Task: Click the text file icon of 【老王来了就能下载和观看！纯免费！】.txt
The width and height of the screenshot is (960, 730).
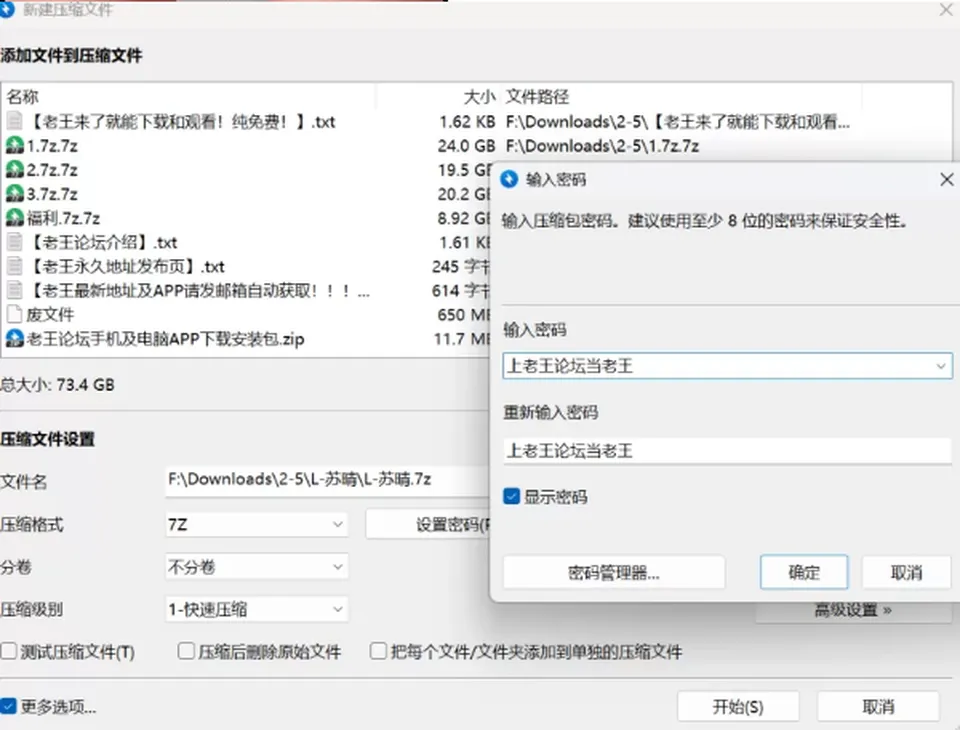Action: pyautogui.click(x=14, y=121)
